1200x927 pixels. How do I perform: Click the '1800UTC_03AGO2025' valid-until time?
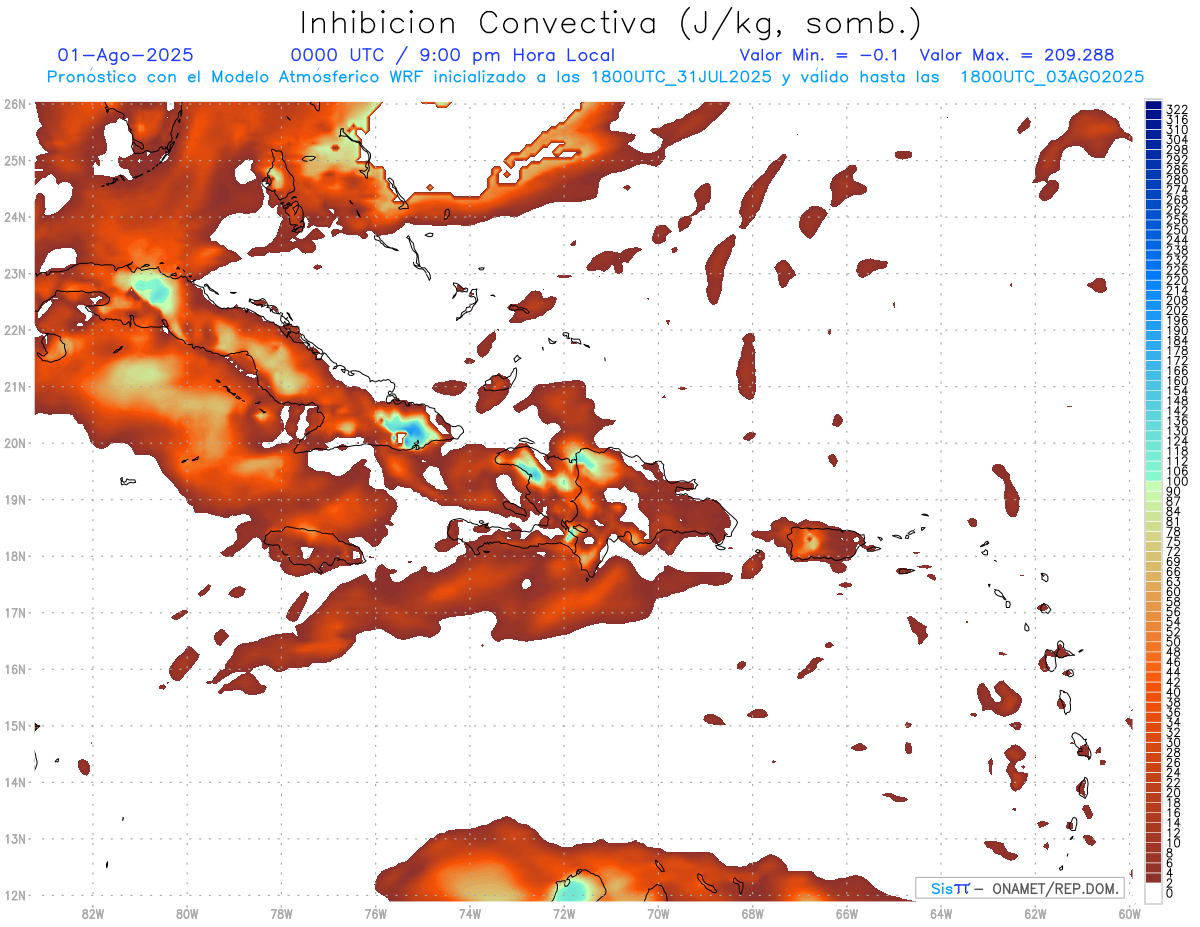point(1053,77)
